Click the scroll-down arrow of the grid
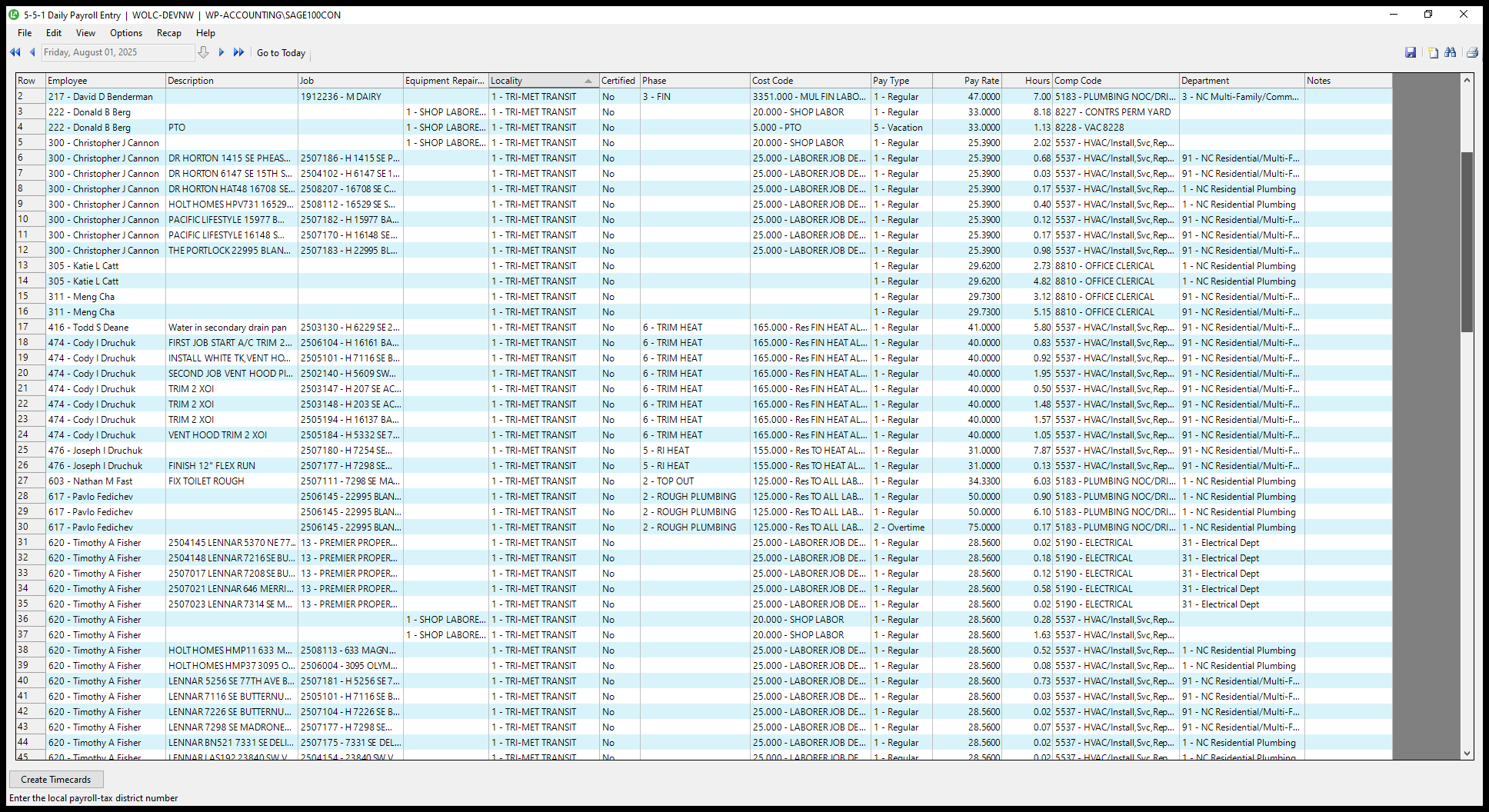 pos(1467,754)
